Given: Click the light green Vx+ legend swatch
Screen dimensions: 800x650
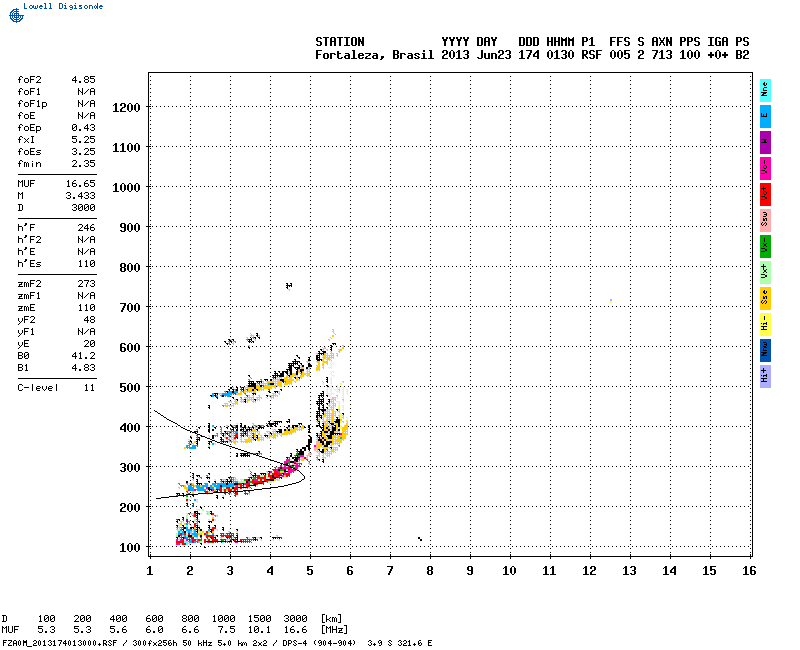Looking at the screenshot, I should point(765,272).
